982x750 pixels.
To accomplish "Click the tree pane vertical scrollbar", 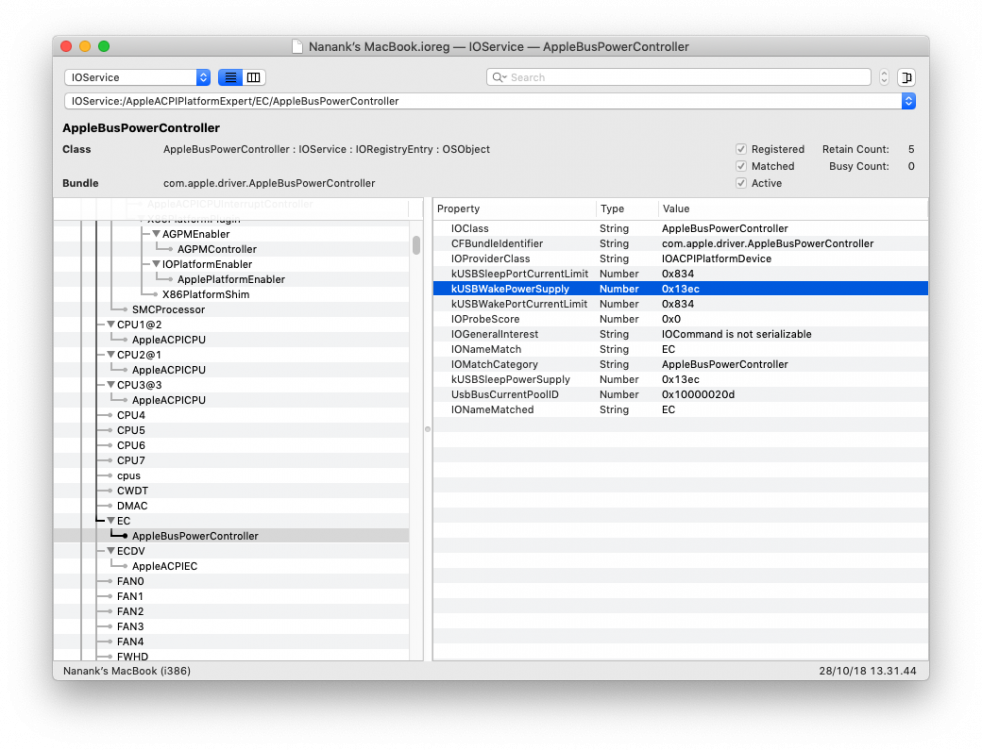I will tap(416, 245).
